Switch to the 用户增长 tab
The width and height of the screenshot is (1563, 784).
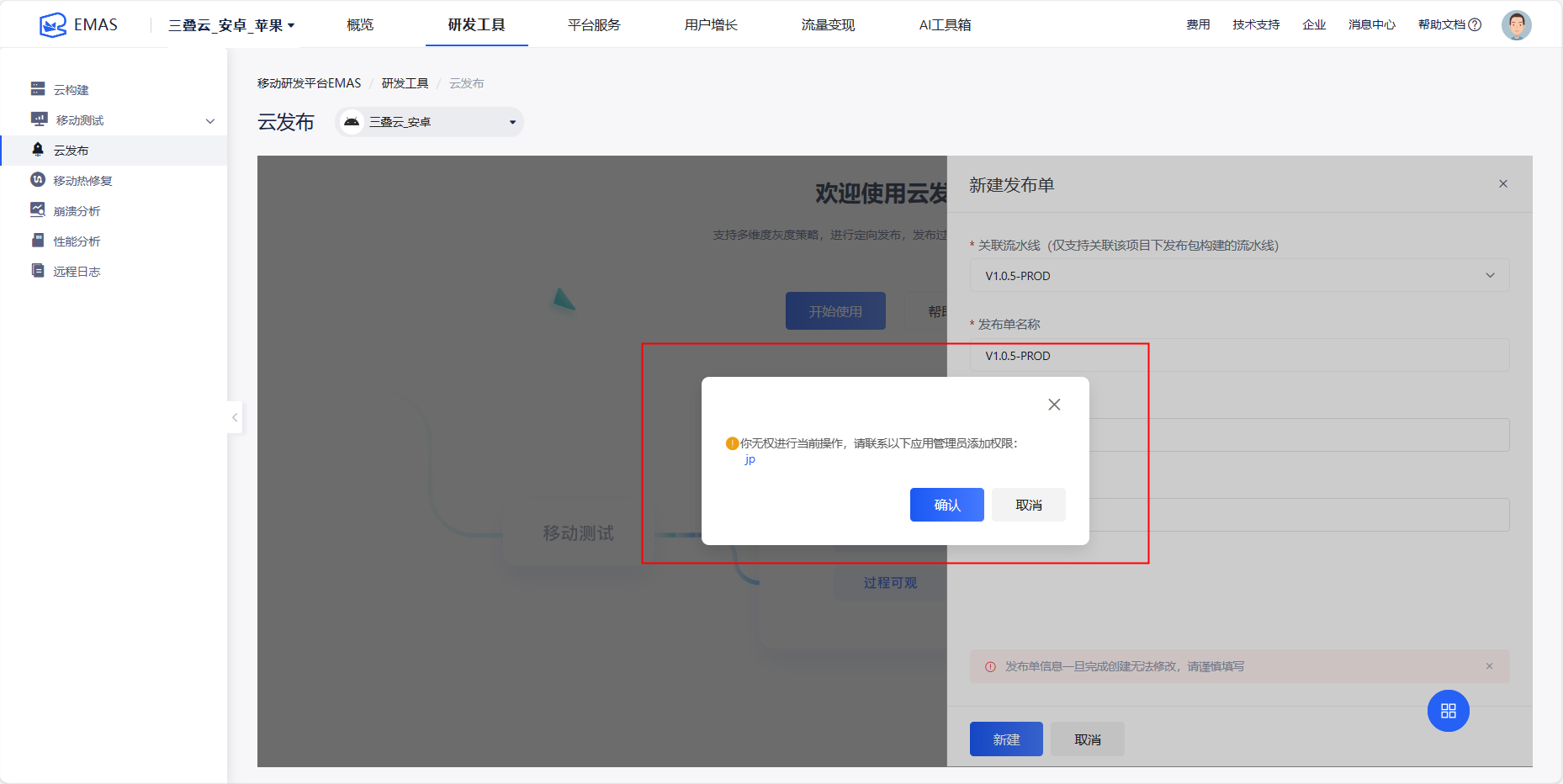(x=711, y=25)
